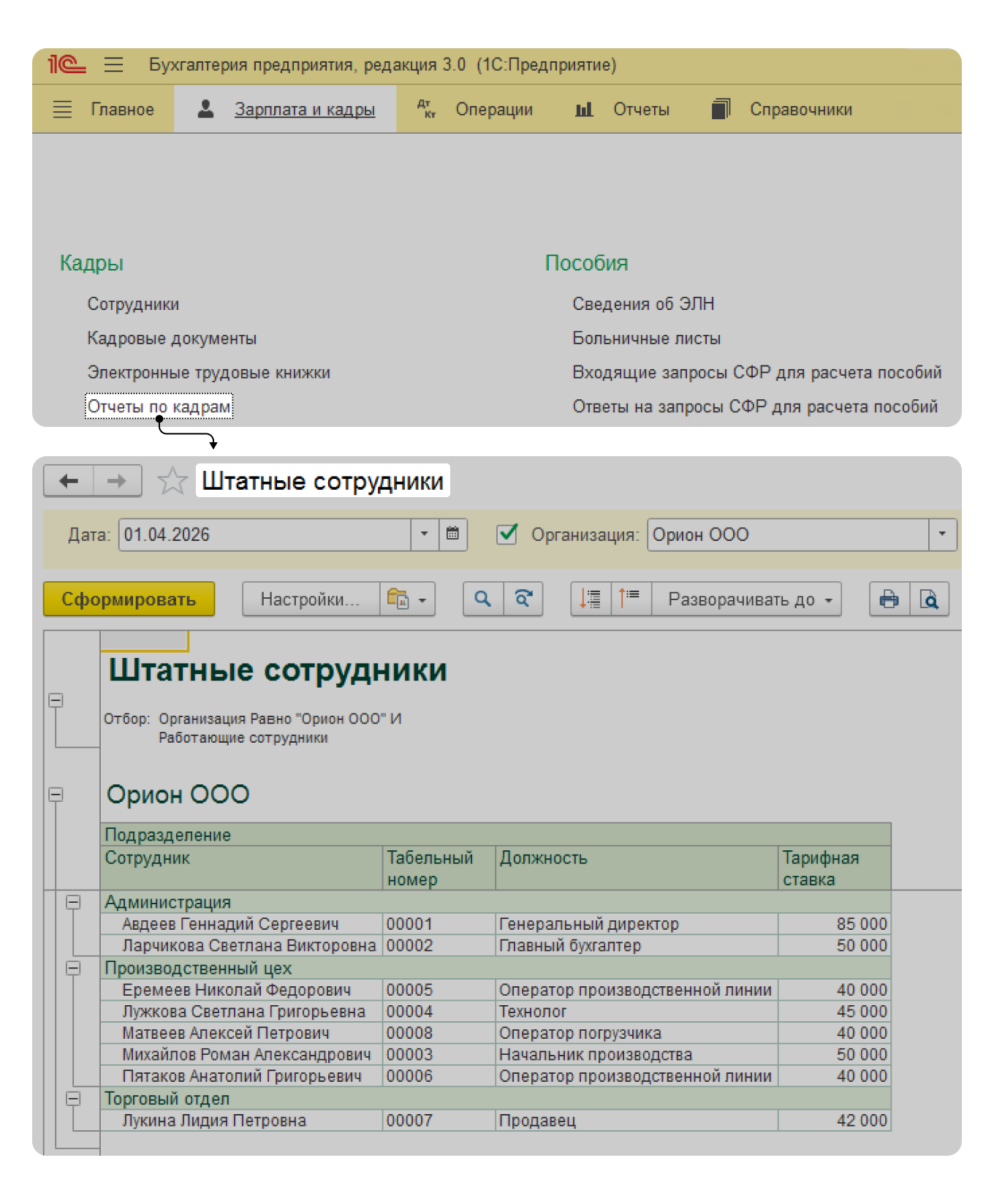Add report to favorites with star
Screen dimensions: 994x1204
tap(172, 481)
